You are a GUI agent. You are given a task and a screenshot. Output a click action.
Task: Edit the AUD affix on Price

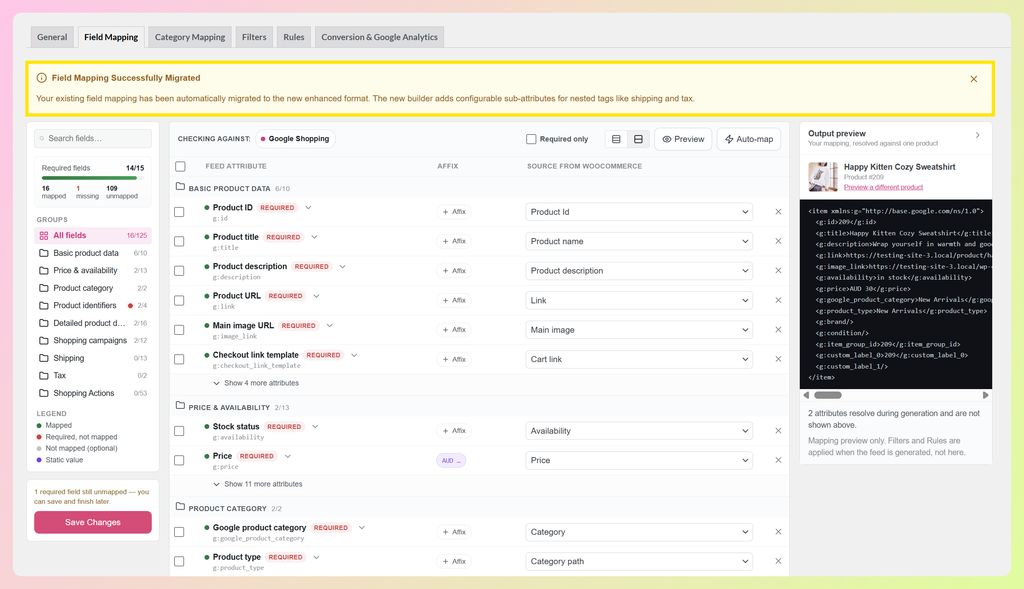pos(451,460)
